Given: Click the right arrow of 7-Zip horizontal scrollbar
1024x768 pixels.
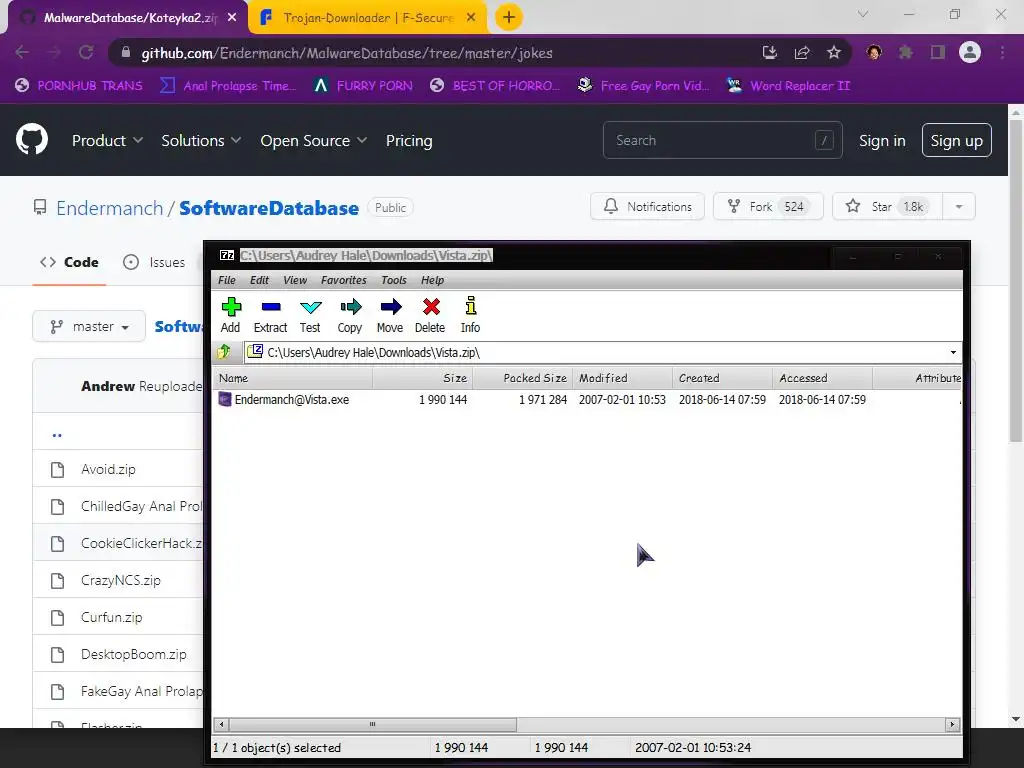Looking at the screenshot, I should coord(952,724).
